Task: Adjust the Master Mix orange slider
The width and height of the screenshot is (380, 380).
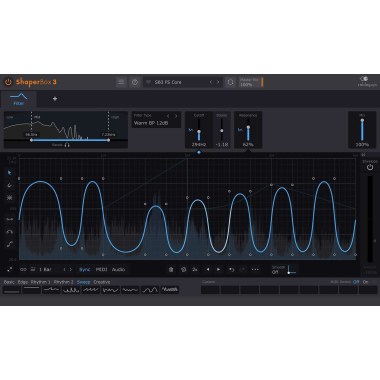Action: pyautogui.click(x=262, y=82)
